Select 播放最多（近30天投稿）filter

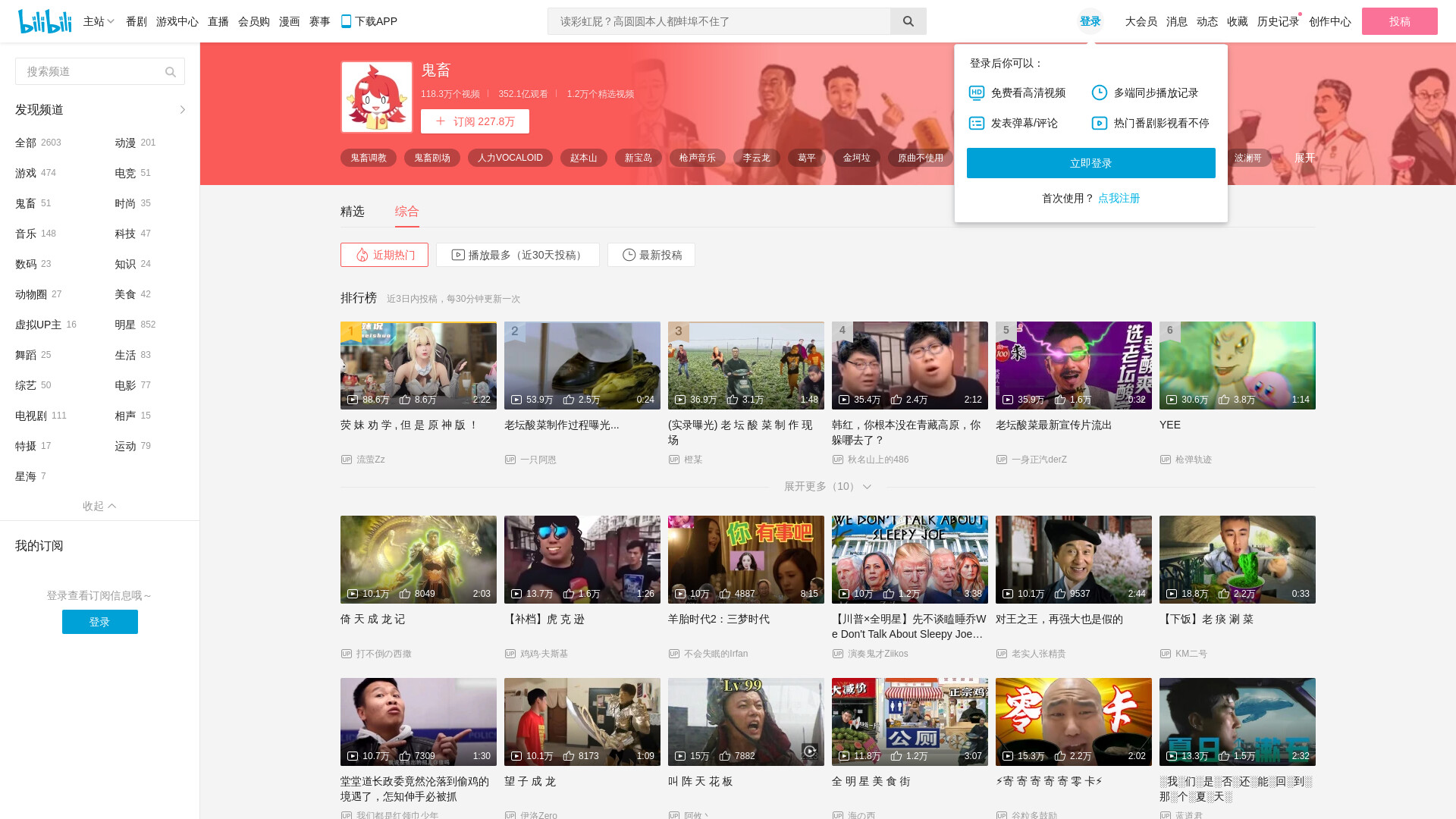point(518,255)
